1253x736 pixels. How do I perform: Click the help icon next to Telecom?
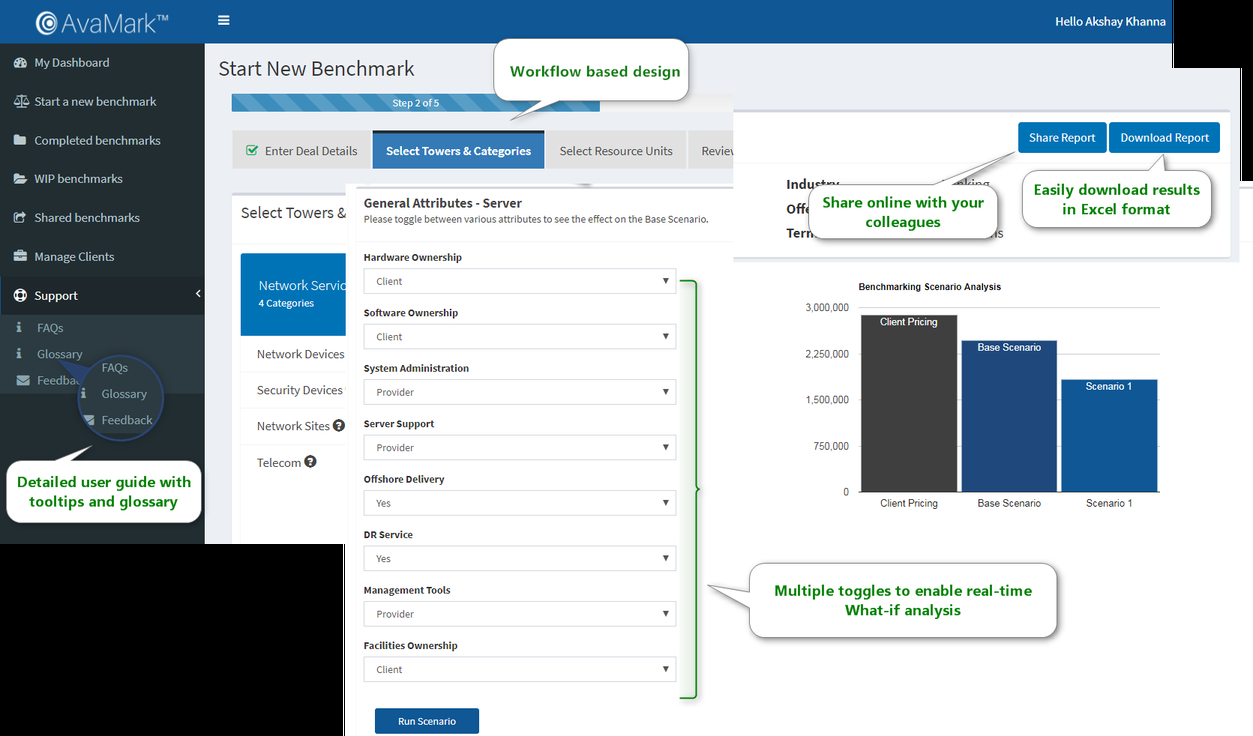pyautogui.click(x=310, y=462)
